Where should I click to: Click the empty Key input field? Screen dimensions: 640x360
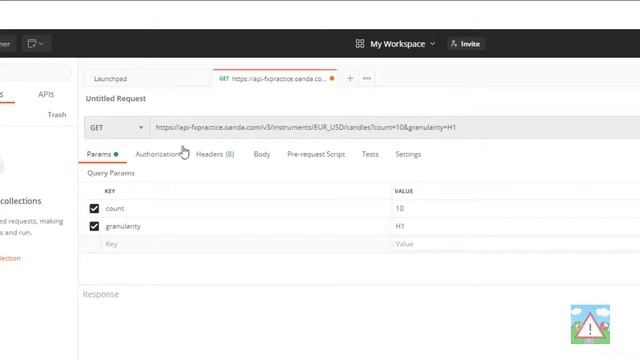tap(247, 244)
